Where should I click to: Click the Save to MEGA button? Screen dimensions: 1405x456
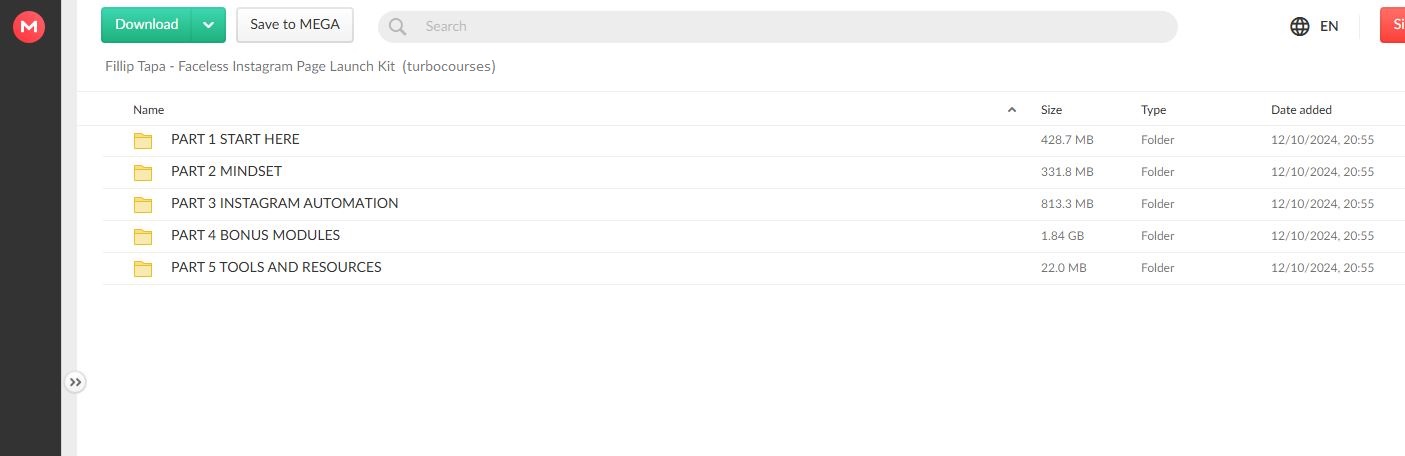tap(295, 25)
